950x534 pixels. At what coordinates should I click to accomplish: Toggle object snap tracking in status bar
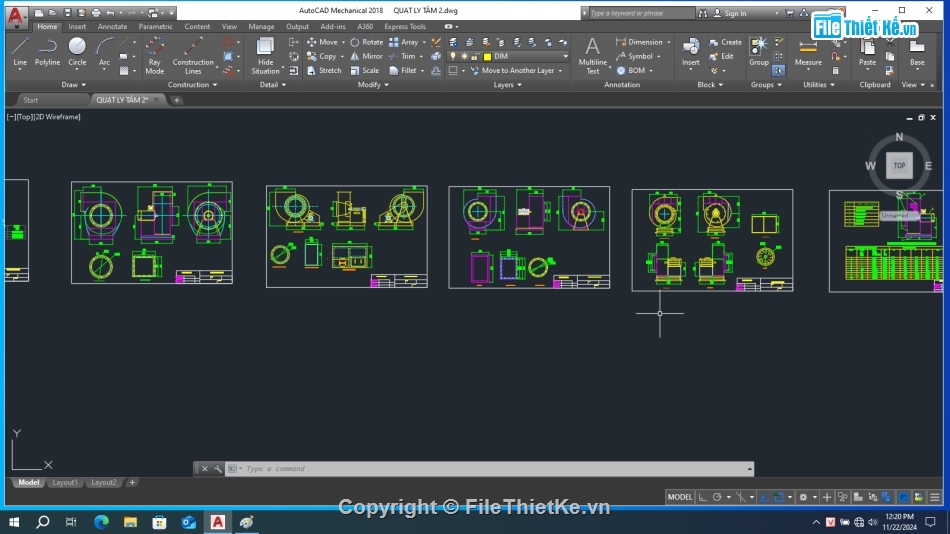tap(764, 497)
